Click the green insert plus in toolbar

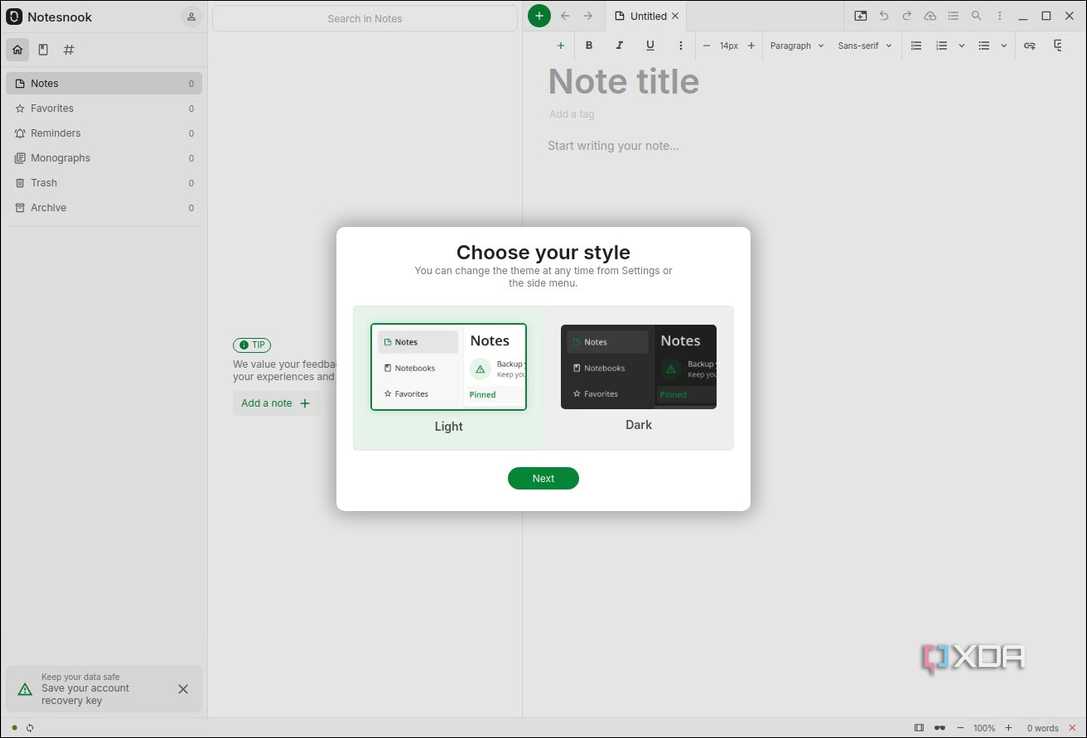click(561, 46)
